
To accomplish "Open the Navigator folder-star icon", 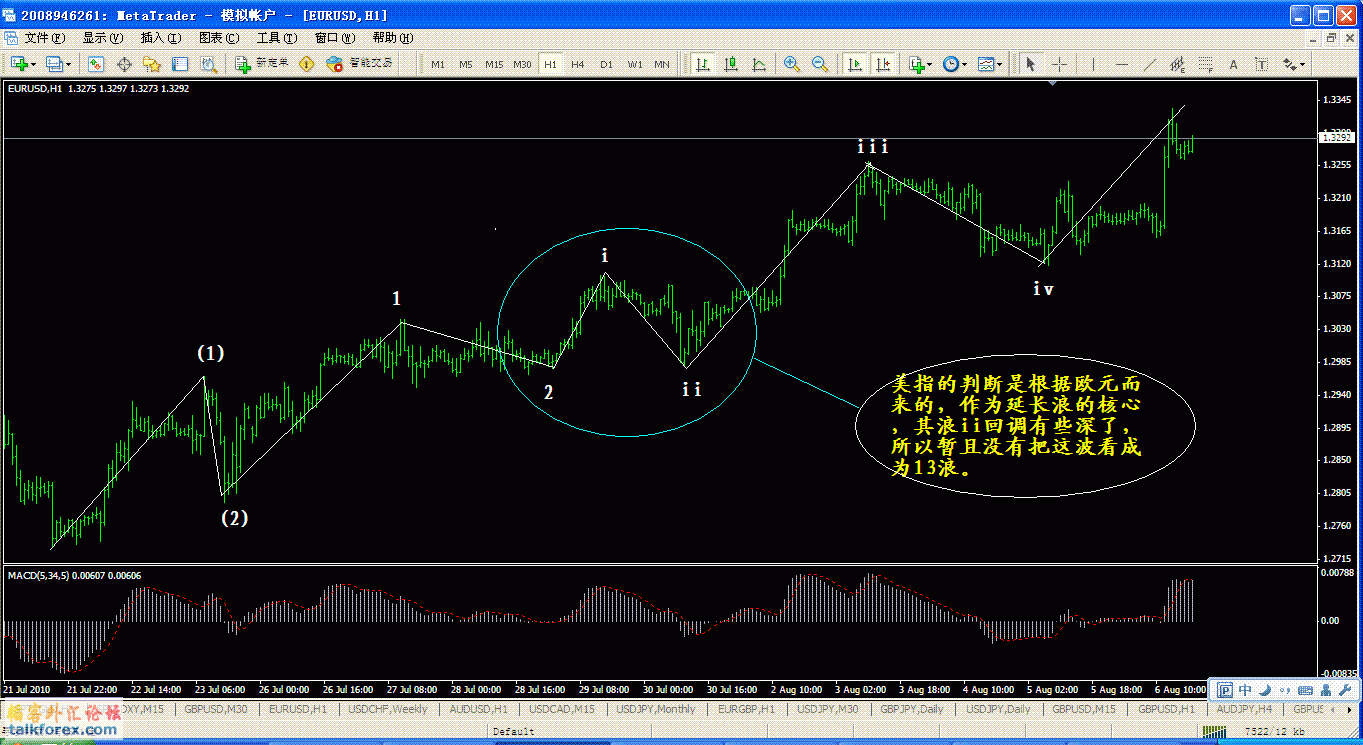I will click(152, 64).
